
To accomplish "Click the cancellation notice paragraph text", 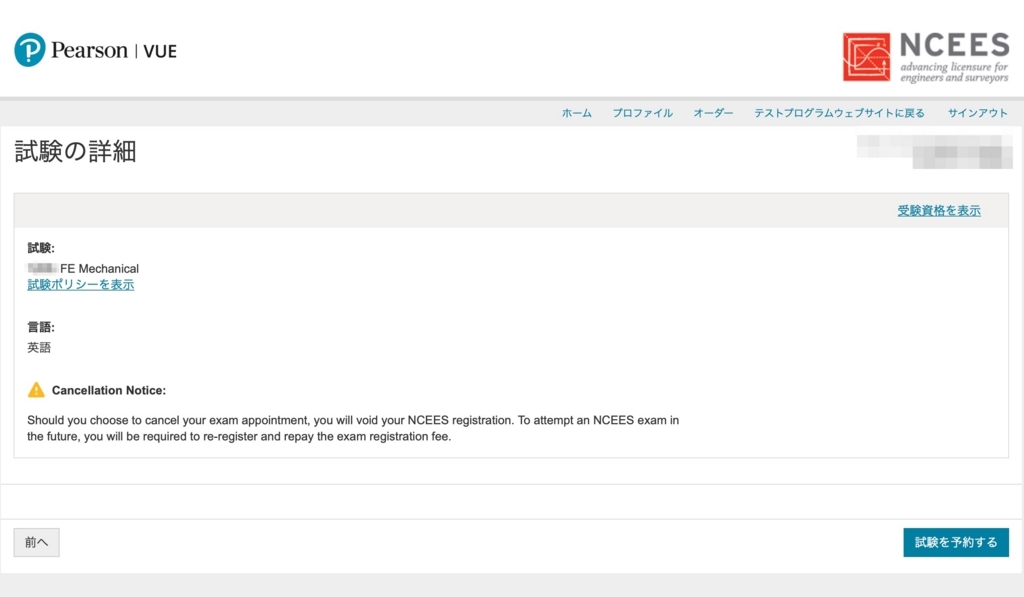I will (x=353, y=428).
